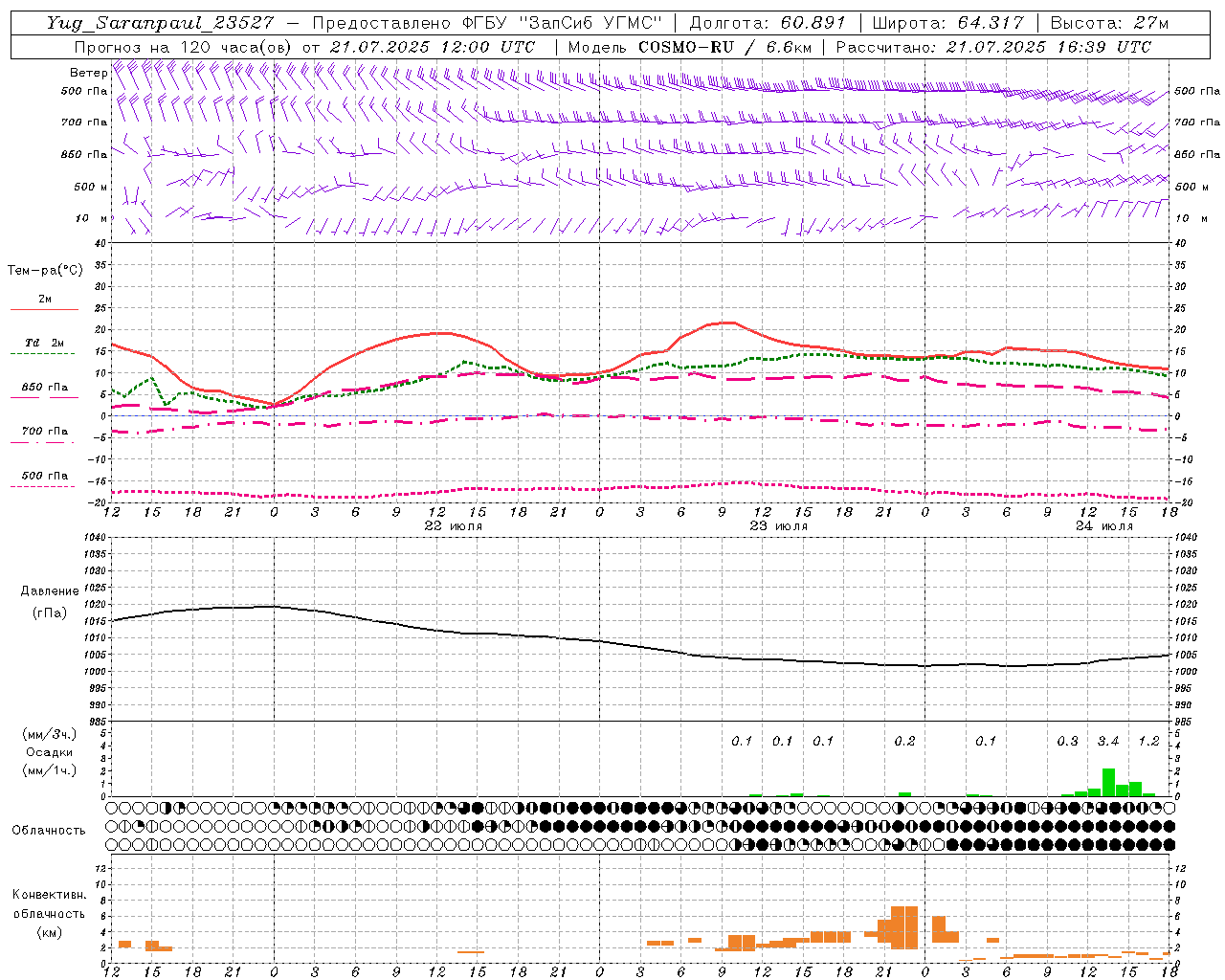Click the tallest green precipitation bar

[1108, 782]
